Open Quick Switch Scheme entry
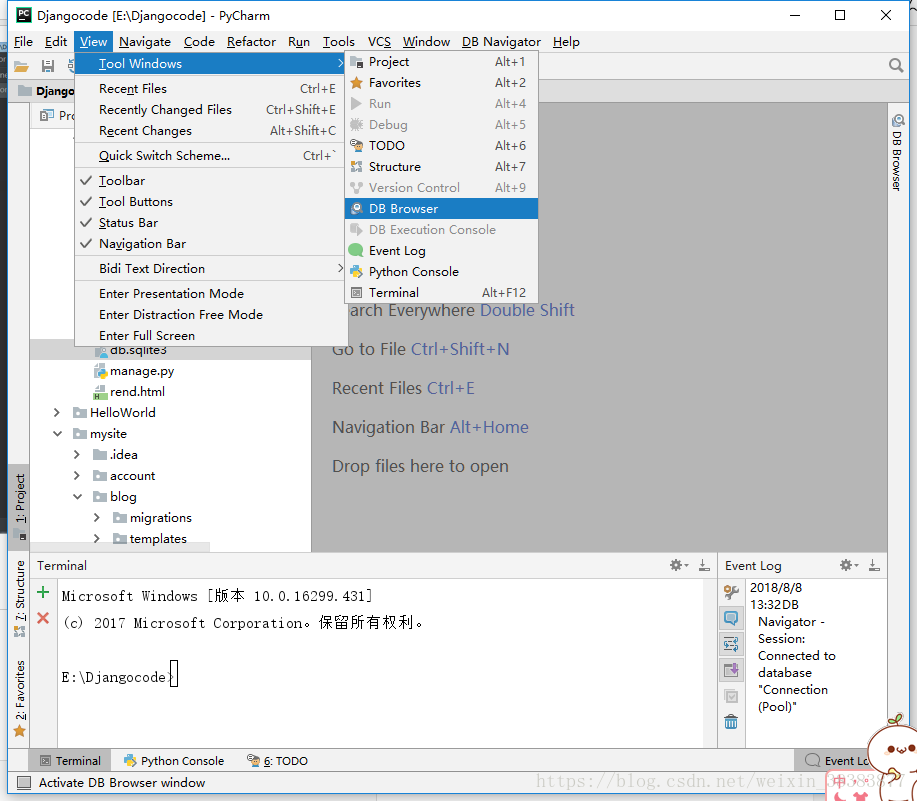Screen dimensions: 917x801 click(x=211, y=156)
